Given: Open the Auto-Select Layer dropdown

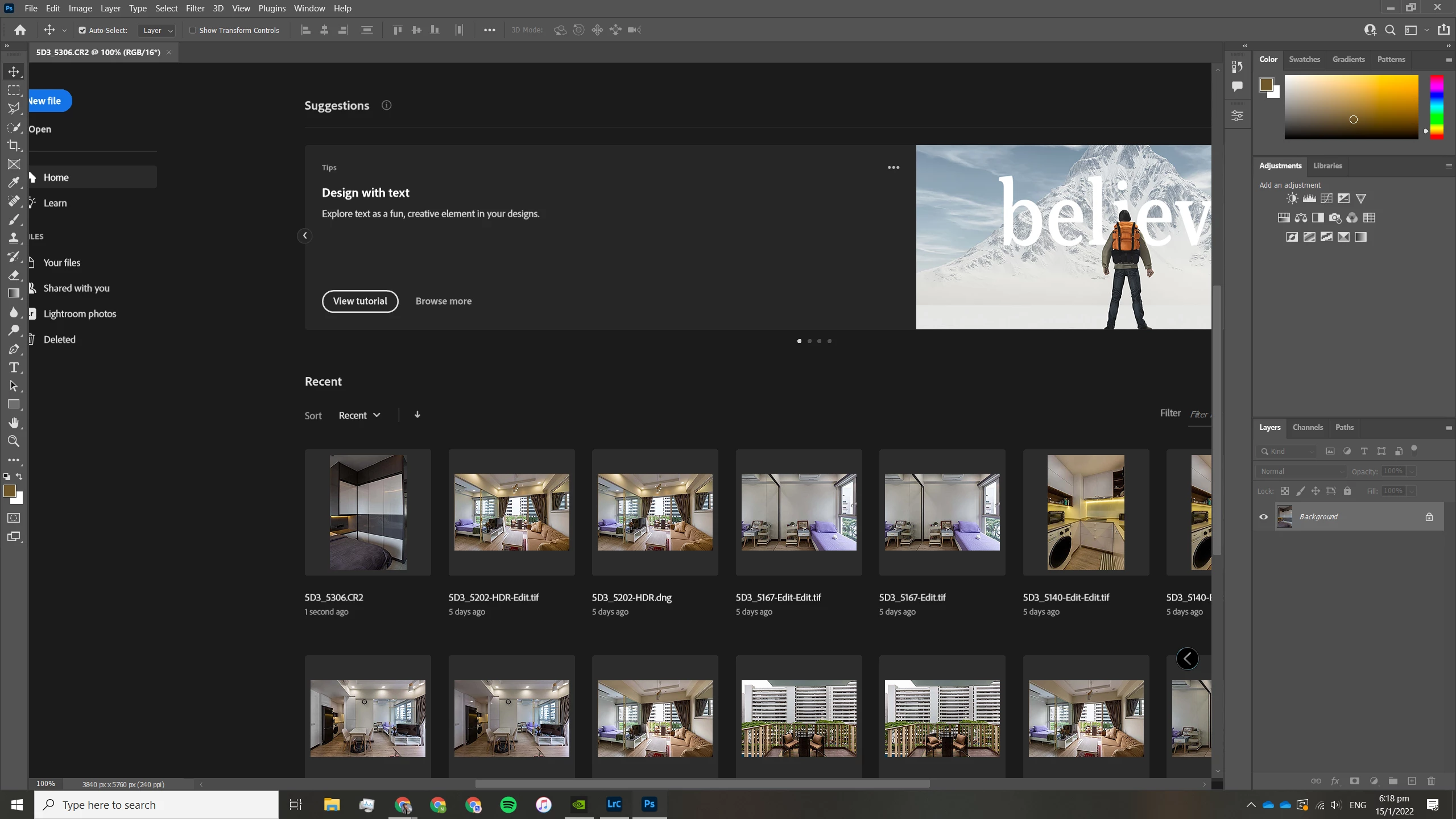Looking at the screenshot, I should 158,30.
